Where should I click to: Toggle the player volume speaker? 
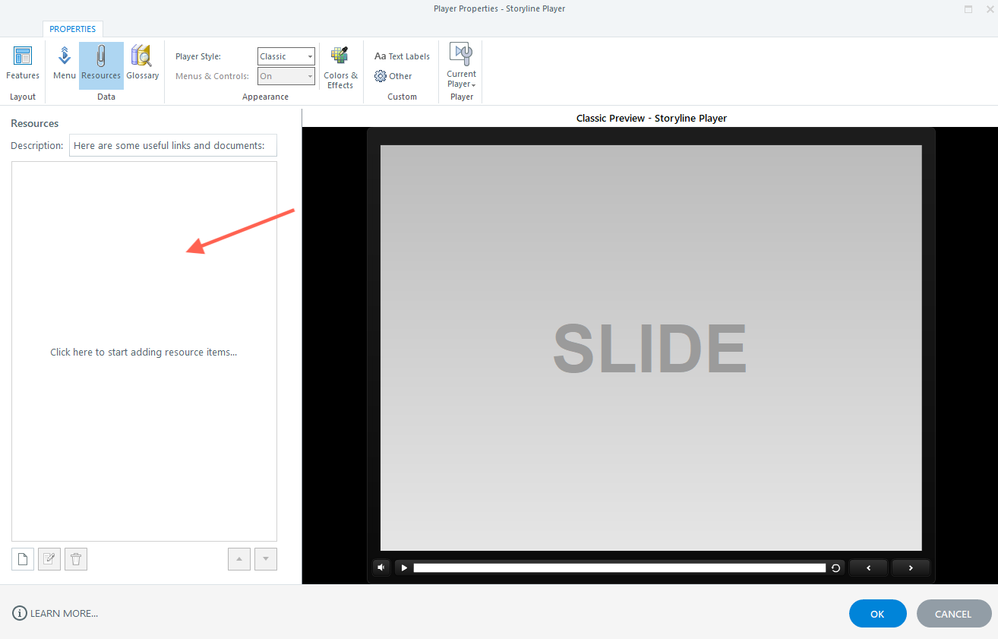381,568
